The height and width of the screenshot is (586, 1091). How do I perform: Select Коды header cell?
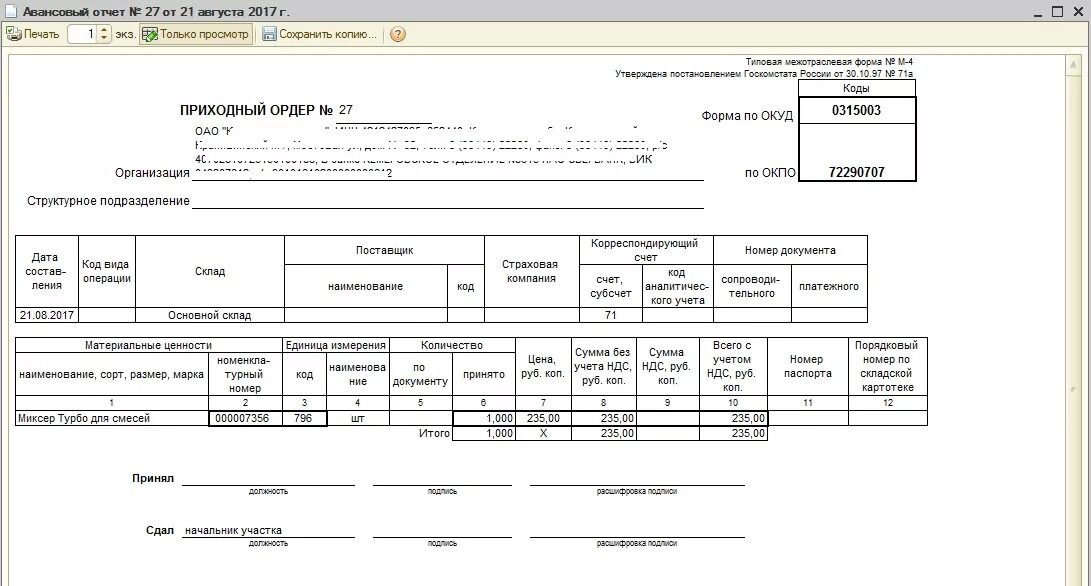[857, 88]
